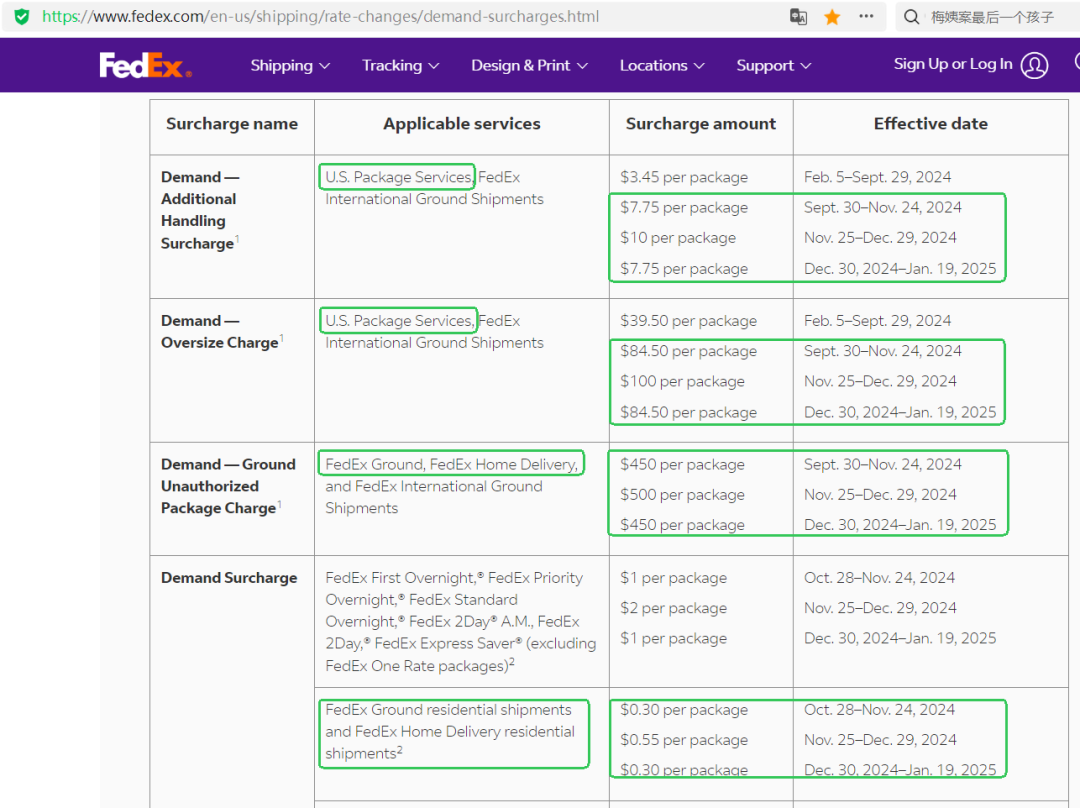Select the Surcharge amount column header

click(700, 124)
